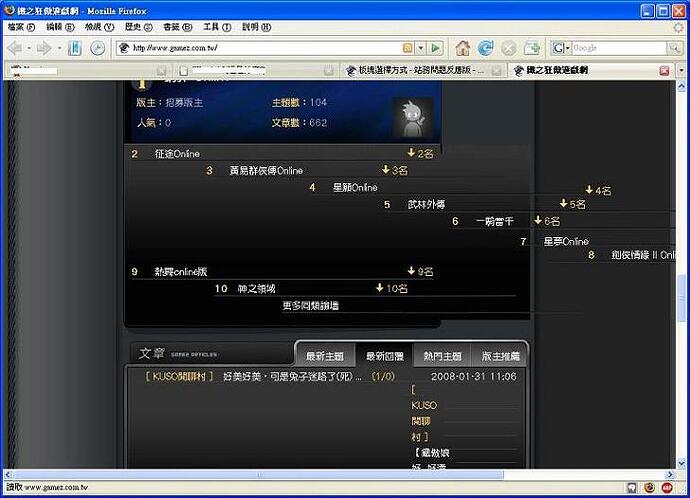Viewport: 690px width, 498px height.
Task: Click the red Adblock Plus icon
Action: 667,487
